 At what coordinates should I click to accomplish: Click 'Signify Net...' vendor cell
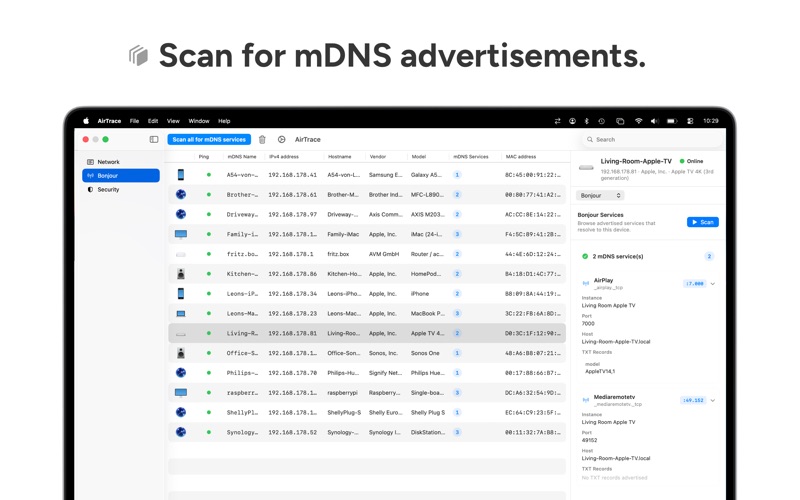pyautogui.click(x=385, y=373)
